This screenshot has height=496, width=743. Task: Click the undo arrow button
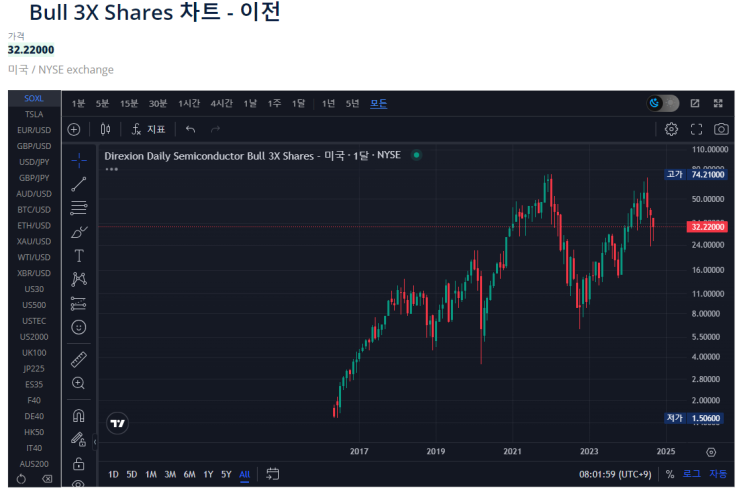click(x=190, y=129)
